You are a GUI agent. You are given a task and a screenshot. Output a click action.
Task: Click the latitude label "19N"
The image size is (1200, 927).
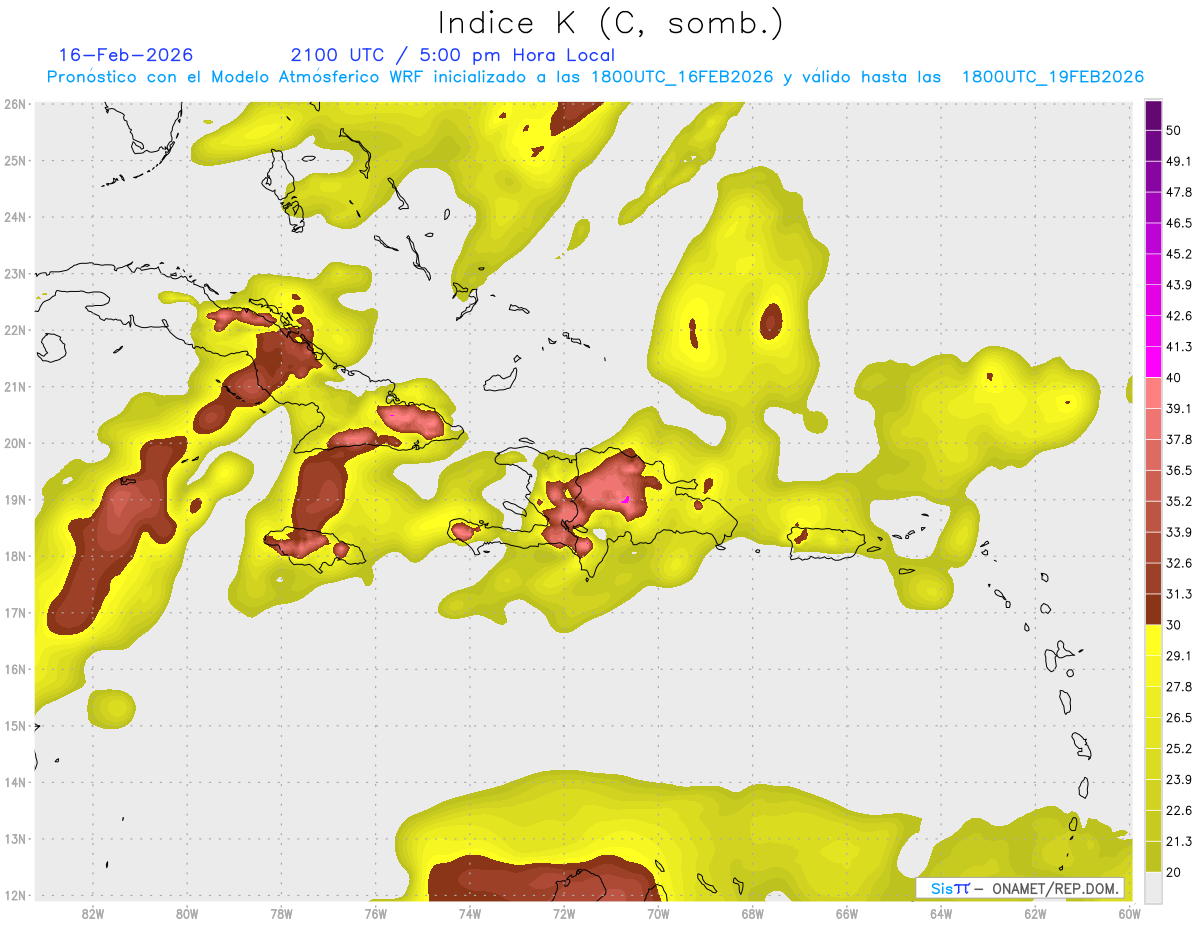click(15, 499)
